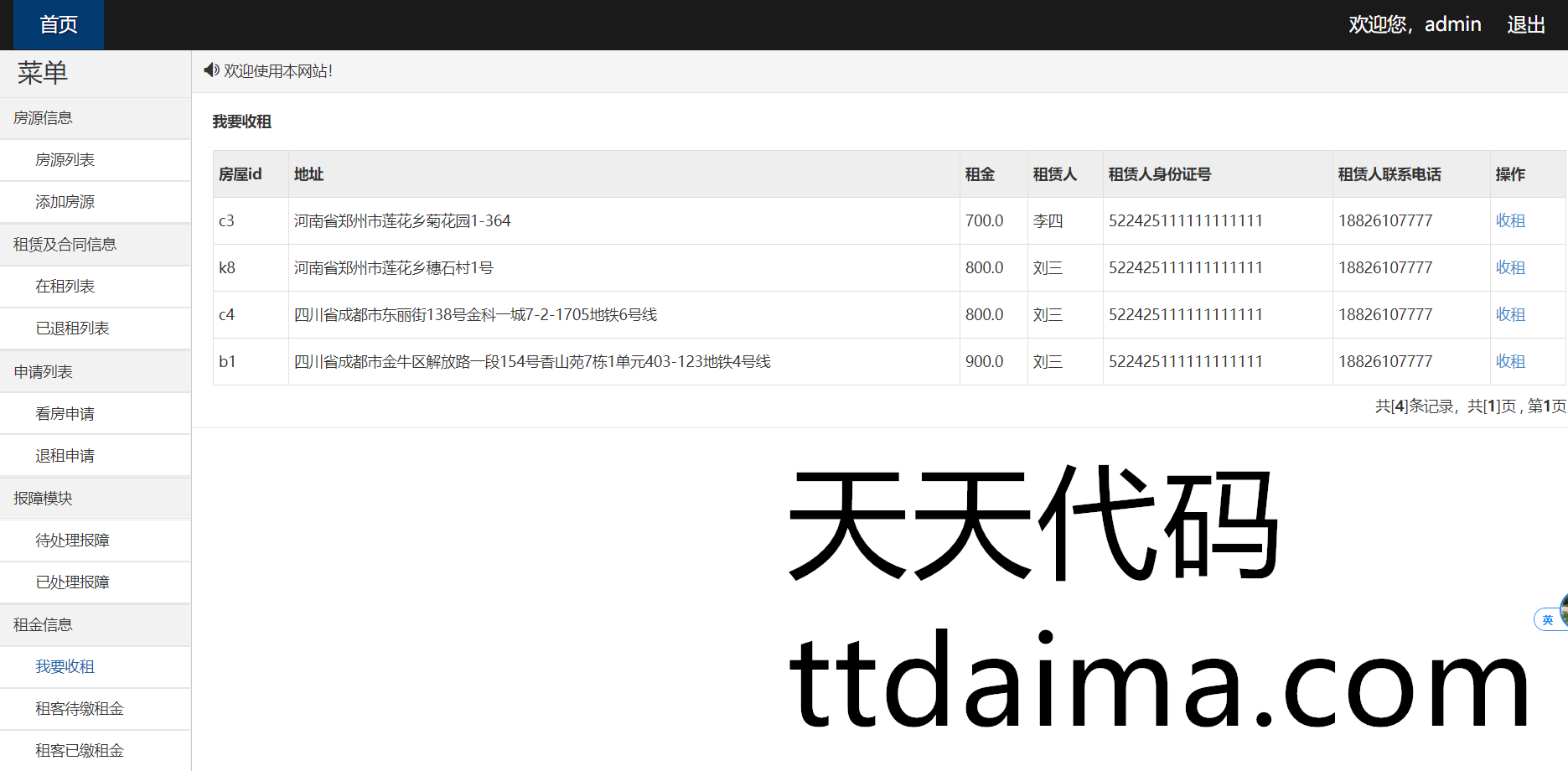Go to 在租列表 page
The image size is (1568, 771).
pos(65,287)
